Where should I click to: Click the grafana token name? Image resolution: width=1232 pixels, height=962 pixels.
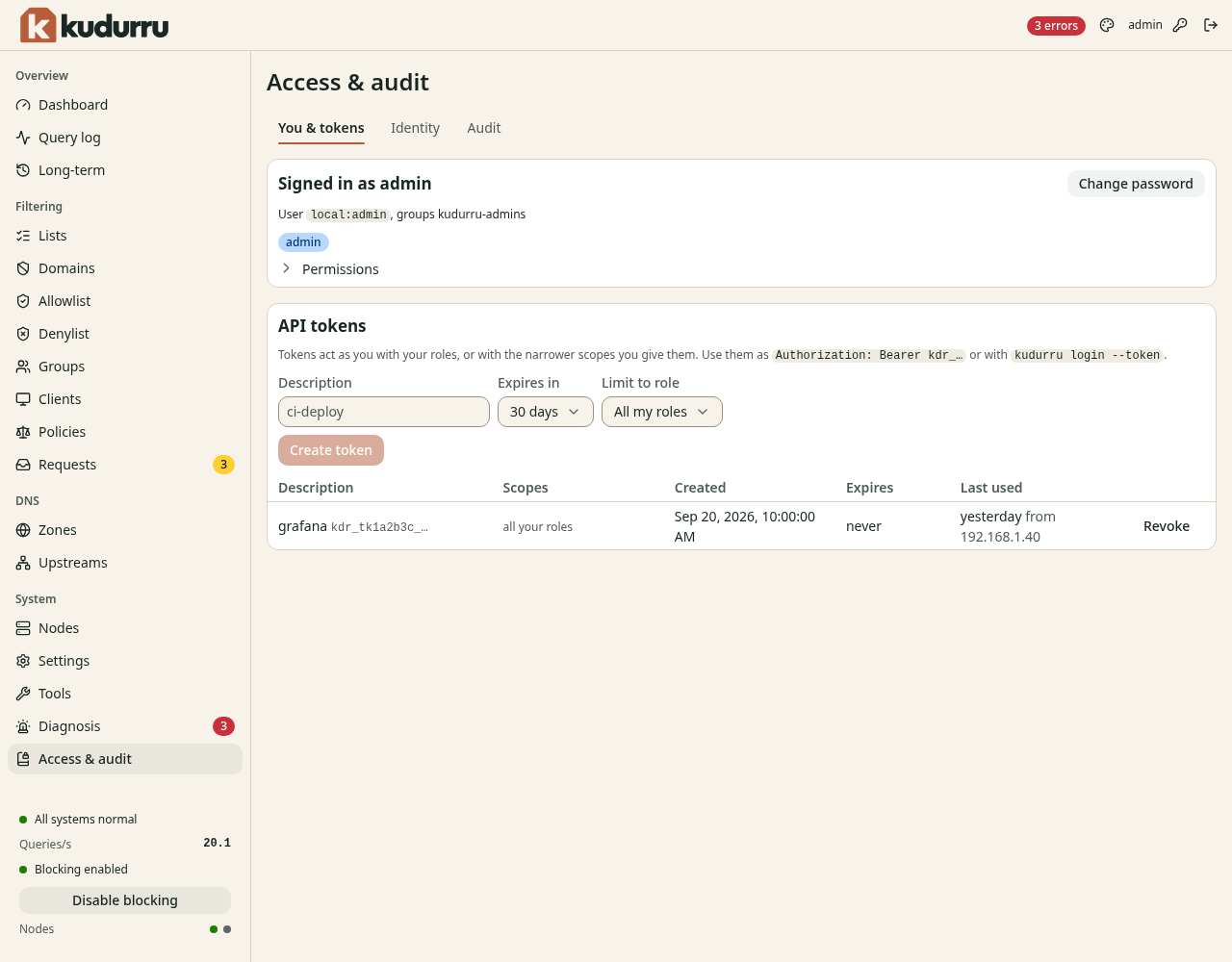pyautogui.click(x=302, y=526)
